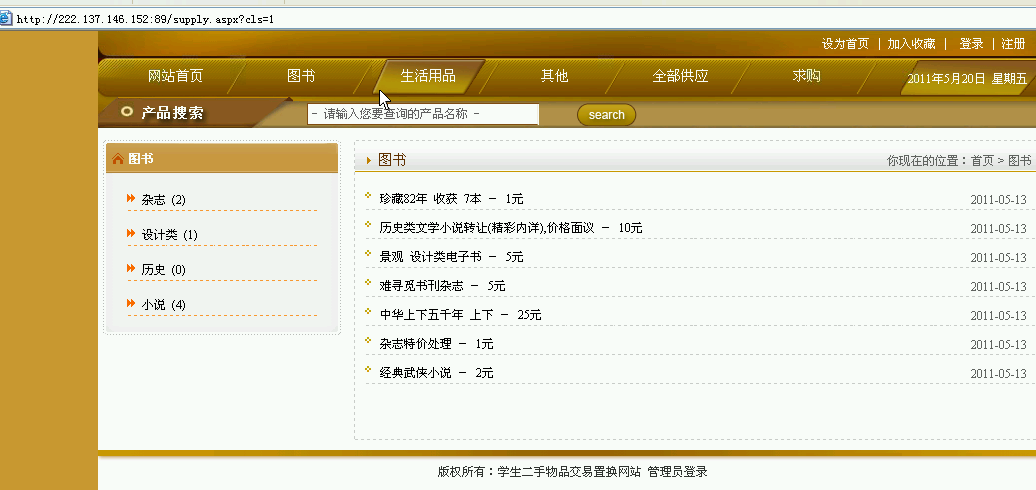Click the triangle icon before 图书 content heading
1036x490 pixels.
tap(369, 160)
